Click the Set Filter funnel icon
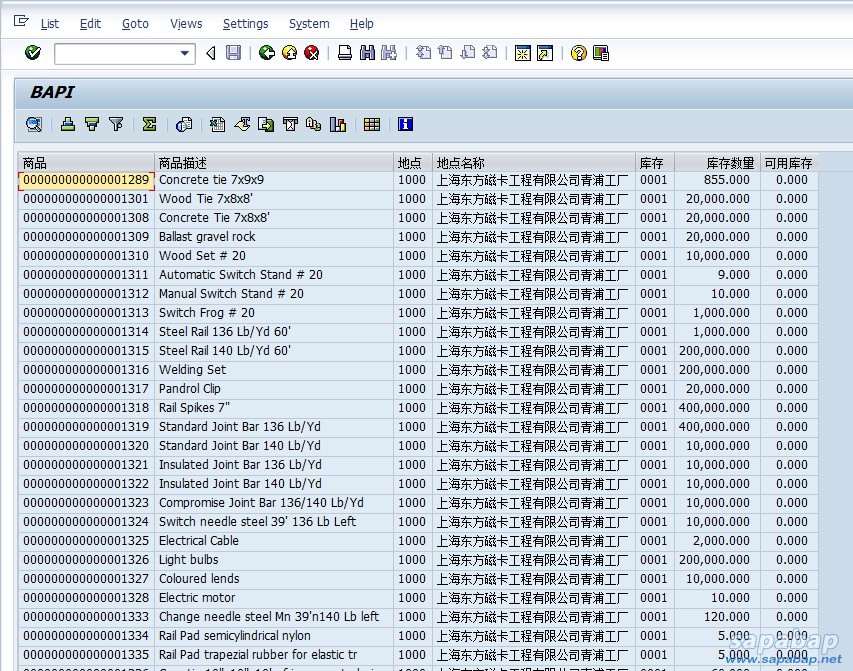This screenshot has height=671, width=853. click(x=116, y=124)
